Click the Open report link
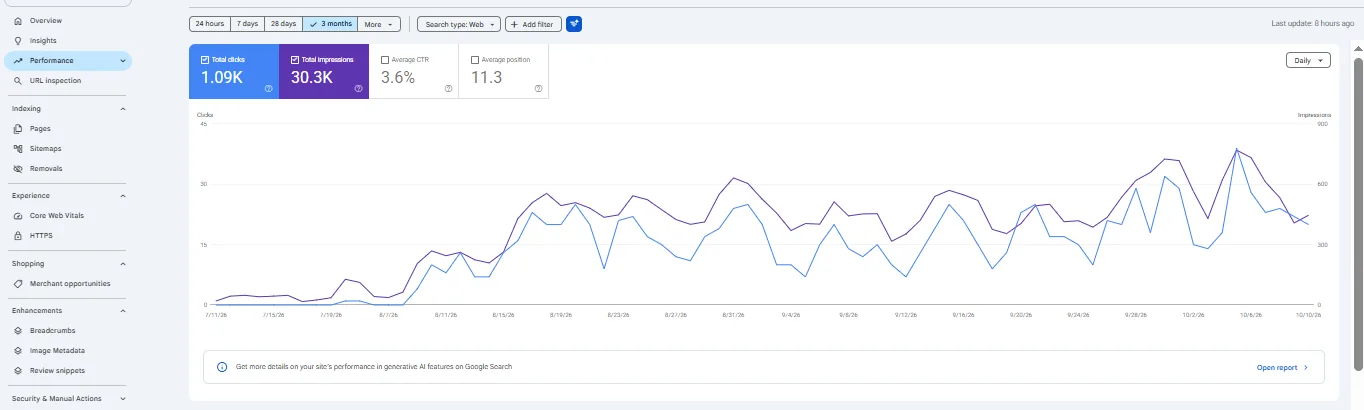Screen dimensions: 1364x410 1282,367
